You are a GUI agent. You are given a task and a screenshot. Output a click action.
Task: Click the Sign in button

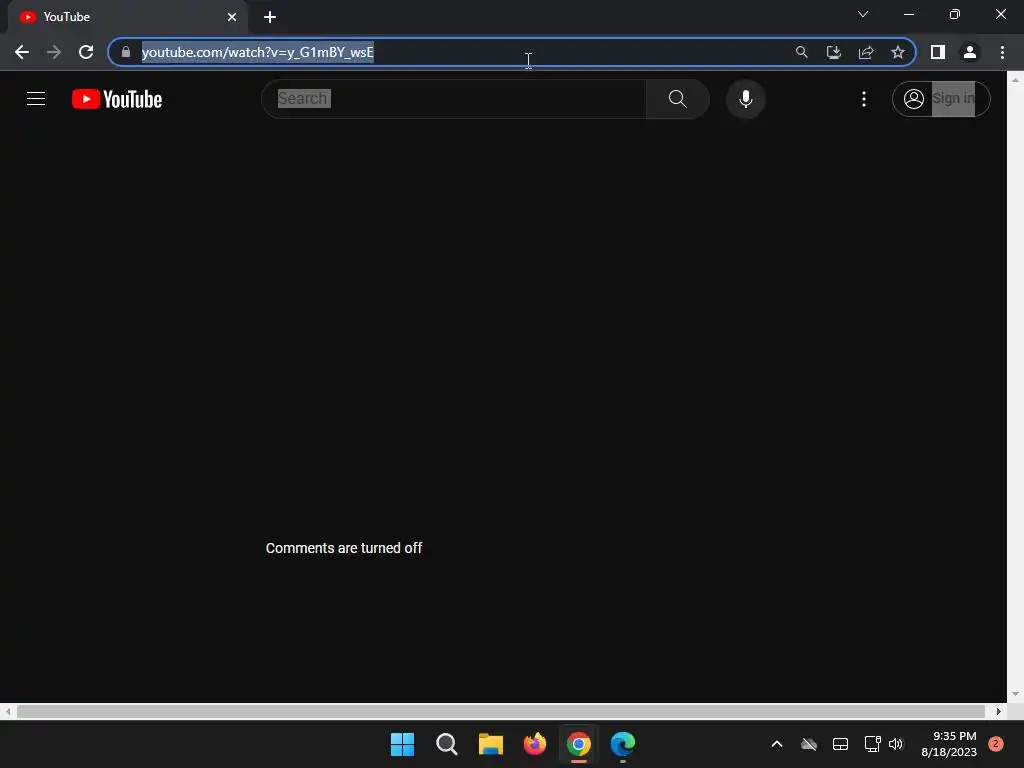[941, 99]
